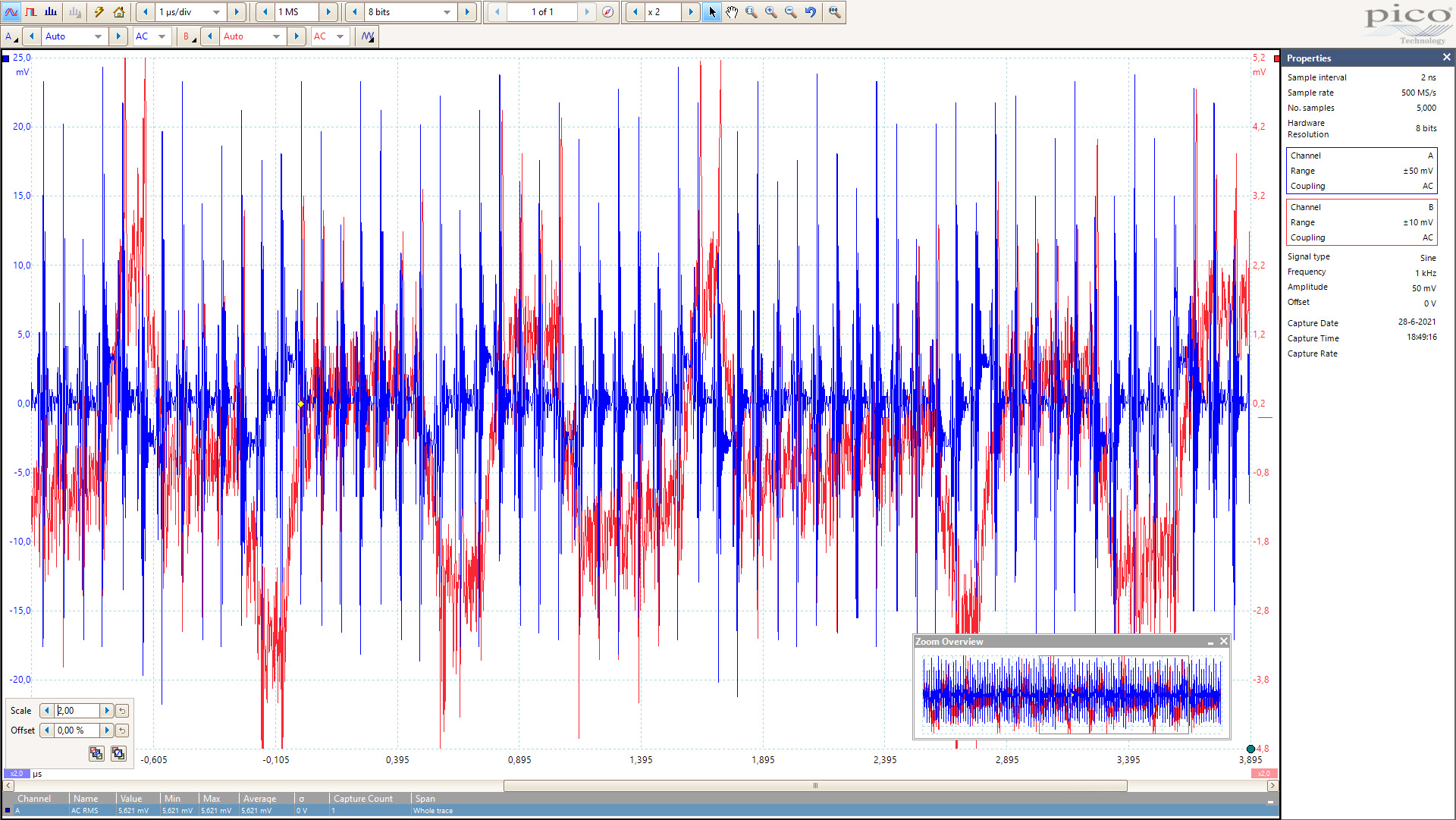Open Channel A AC coupling dropdown
The image size is (1456, 820).
click(162, 36)
